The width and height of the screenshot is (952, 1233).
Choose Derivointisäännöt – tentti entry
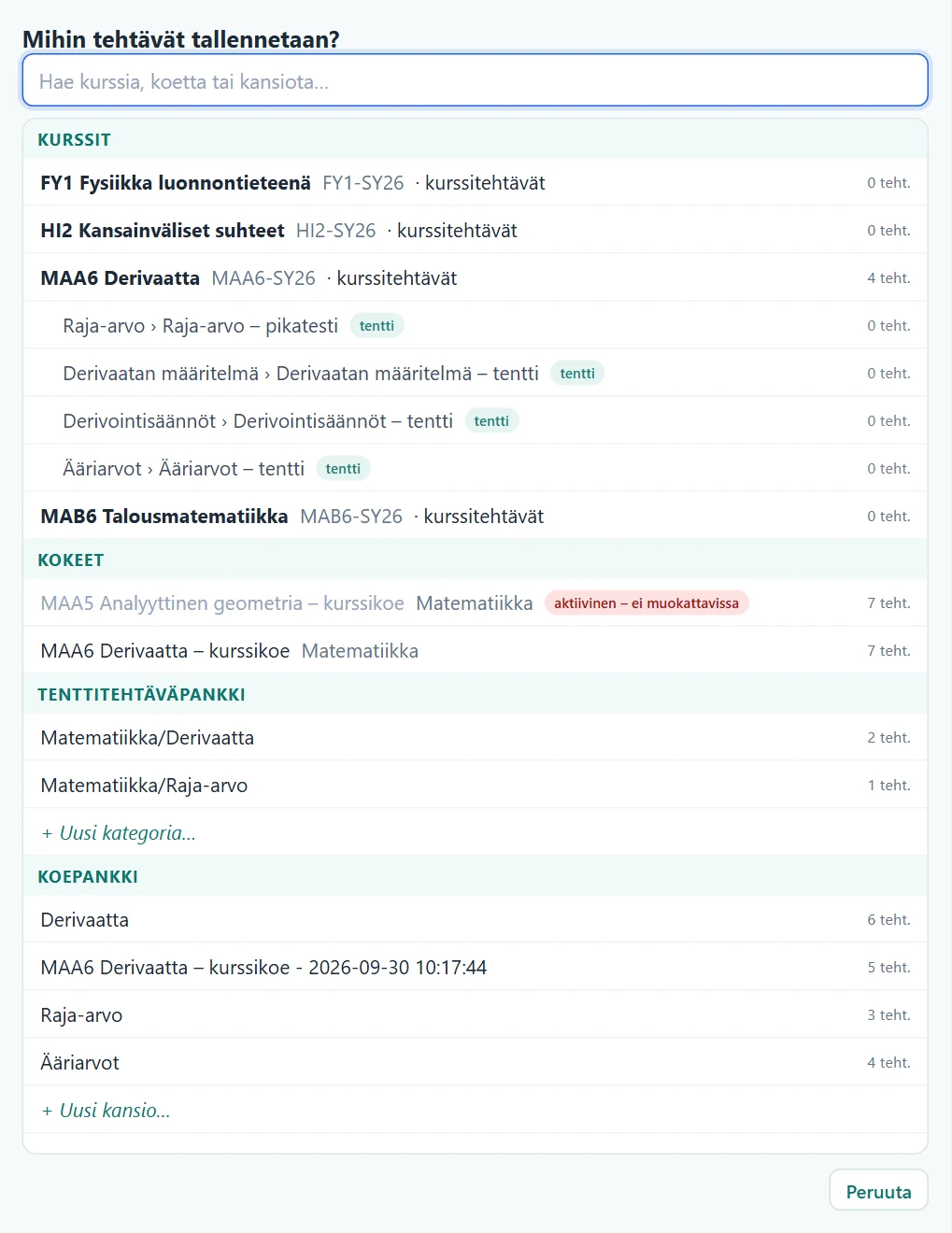coord(475,420)
